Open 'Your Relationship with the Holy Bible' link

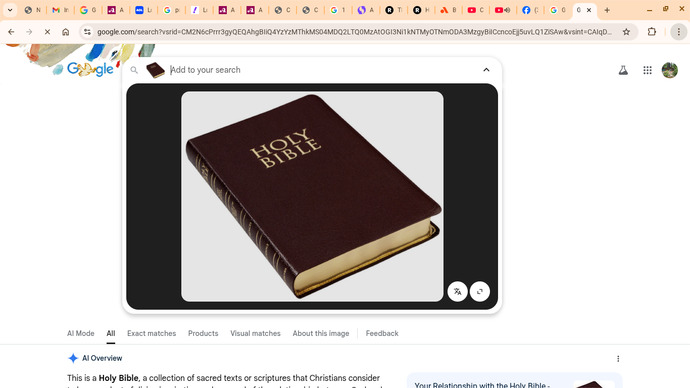[x=482, y=385]
